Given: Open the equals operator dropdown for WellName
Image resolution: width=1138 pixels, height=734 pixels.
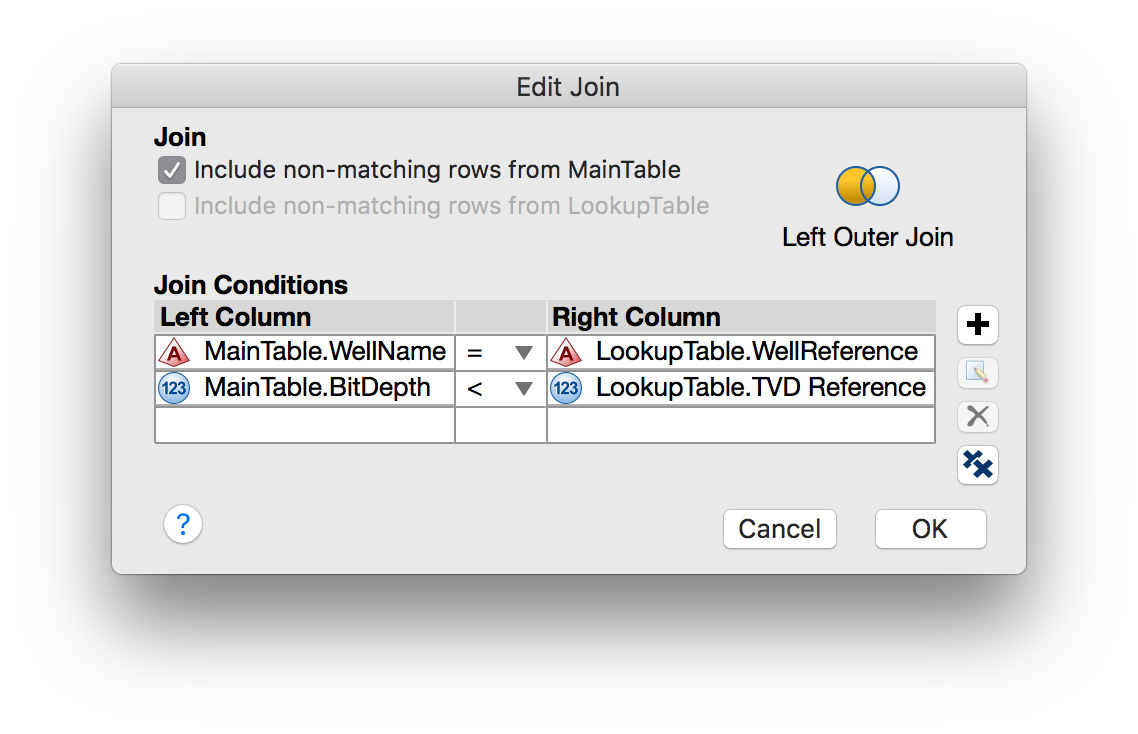Looking at the screenshot, I should pos(523,353).
